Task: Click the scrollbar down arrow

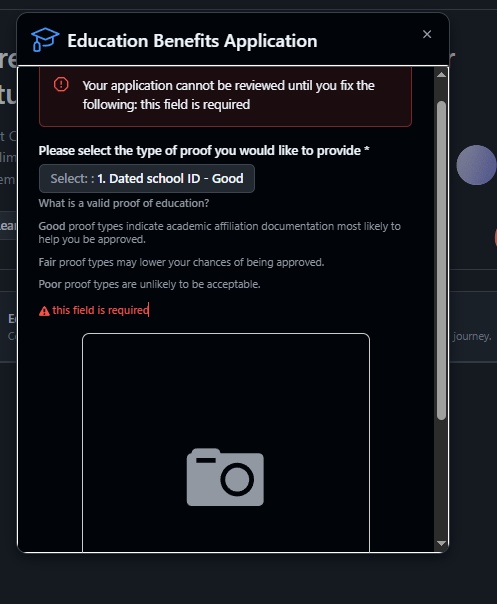Action: (442, 543)
